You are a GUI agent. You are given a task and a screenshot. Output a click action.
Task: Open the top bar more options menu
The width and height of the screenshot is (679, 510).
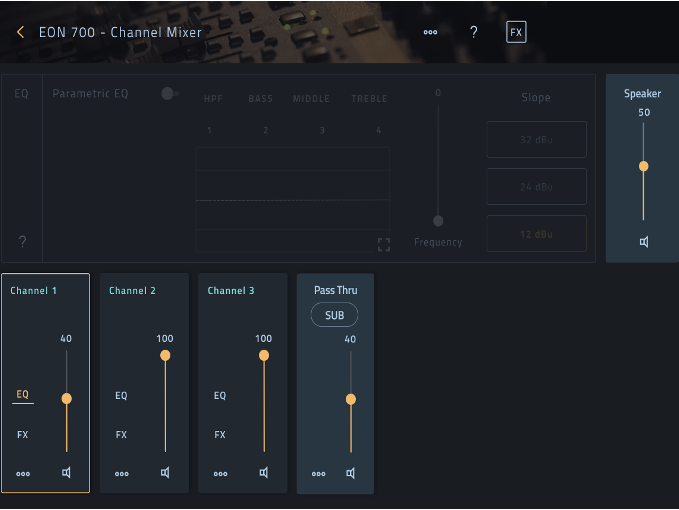tap(430, 32)
